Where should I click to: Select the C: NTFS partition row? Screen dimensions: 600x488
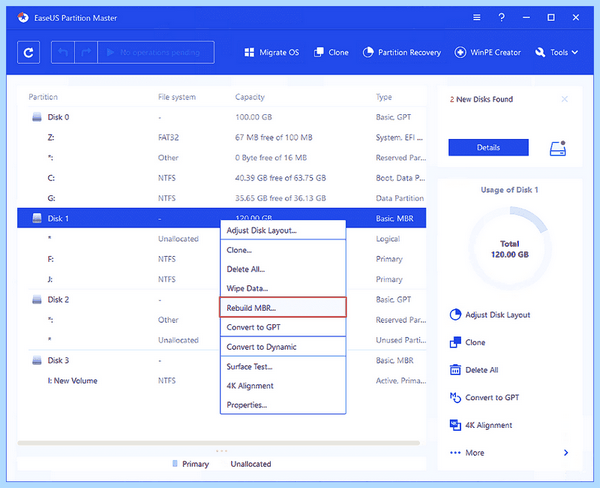222,178
